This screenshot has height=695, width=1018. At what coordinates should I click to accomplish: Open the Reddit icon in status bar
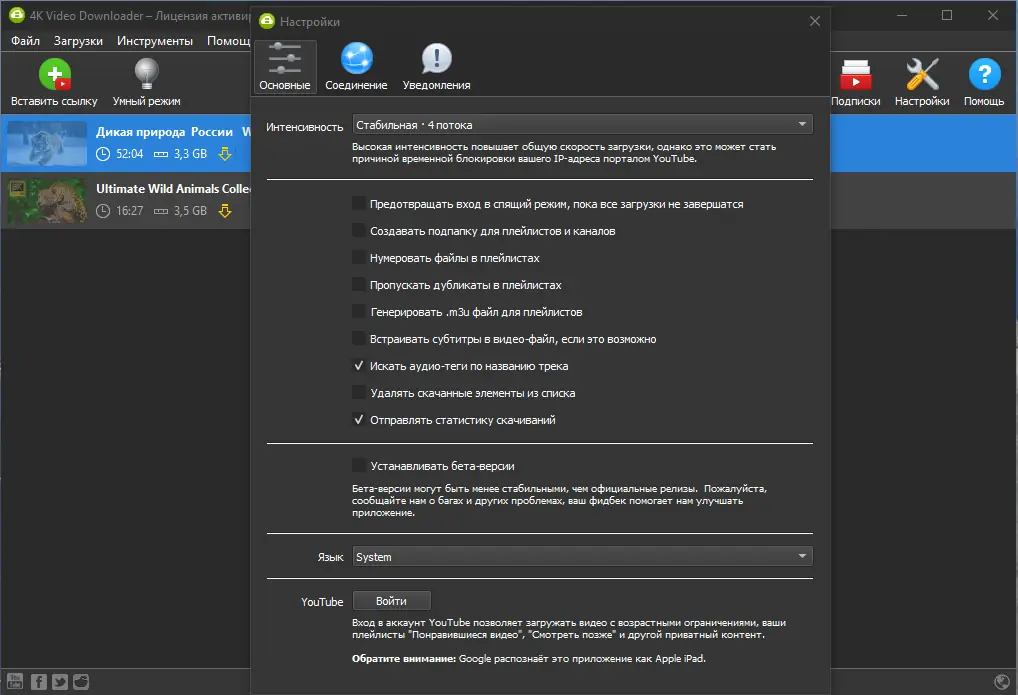pyautogui.click(x=81, y=681)
